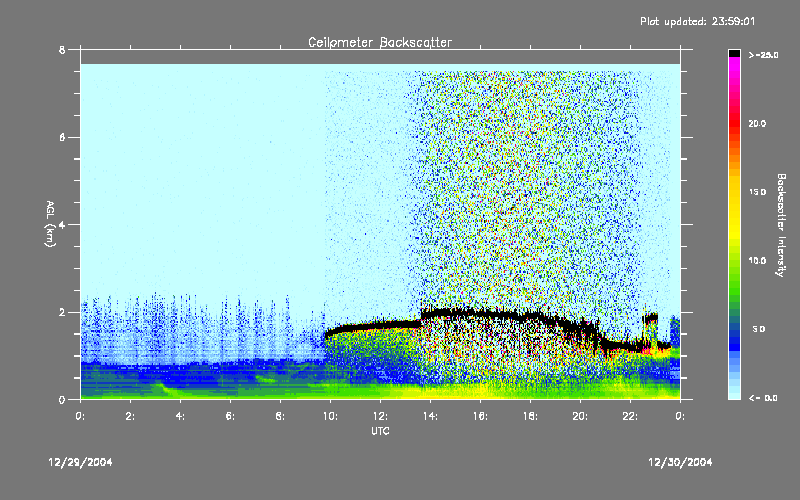
Task: Click the "10:" UTC hour tick label
Action: pyautogui.click(x=330, y=416)
